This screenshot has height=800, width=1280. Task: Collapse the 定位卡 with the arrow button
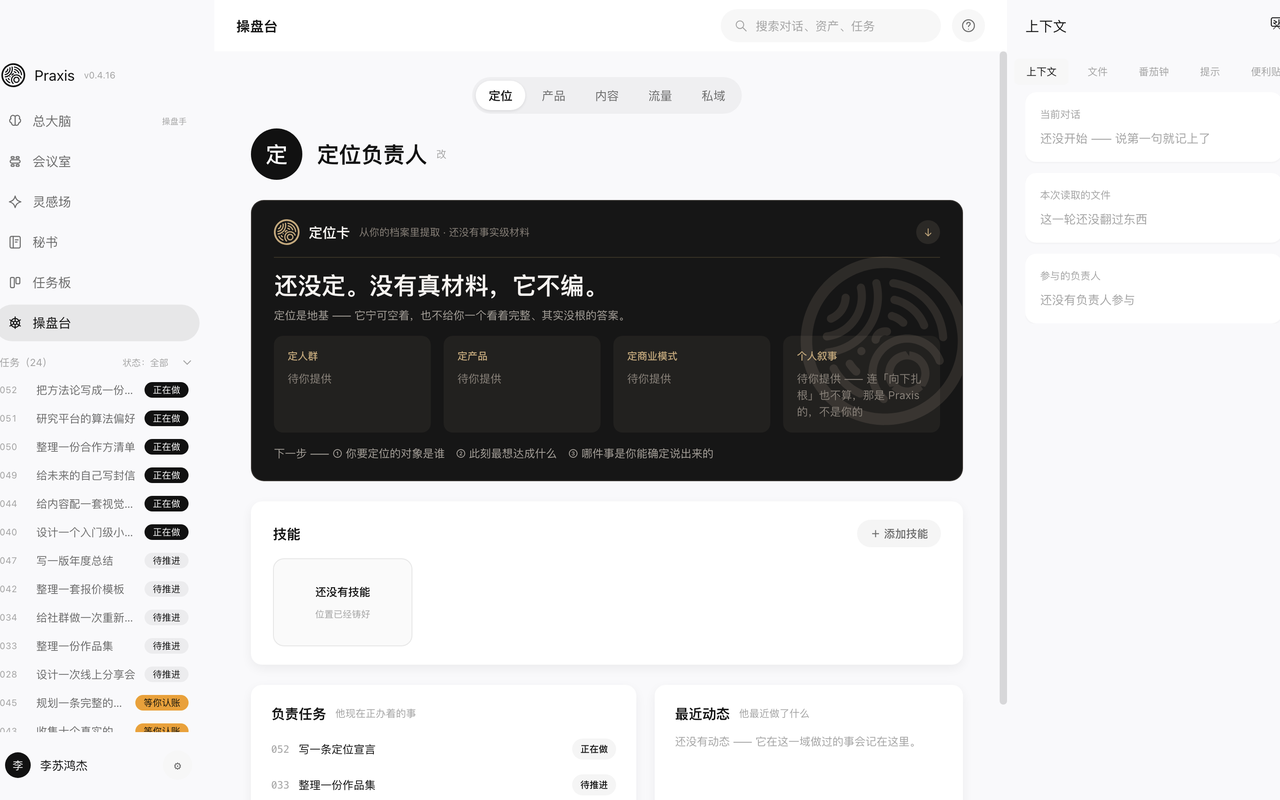point(928,232)
